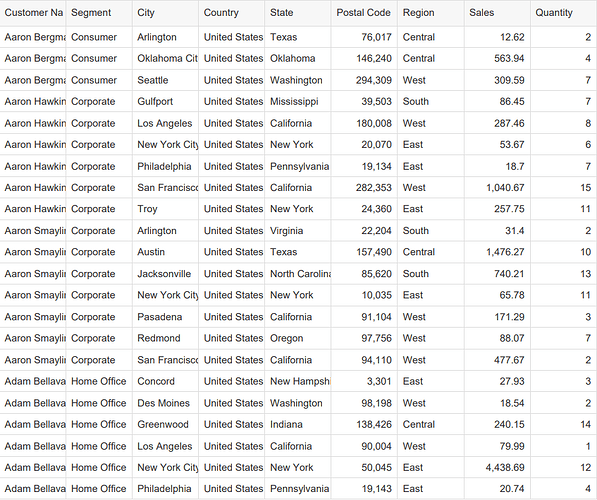Click the Gulfport city cell
This screenshot has height=500, width=597.
click(x=165, y=101)
